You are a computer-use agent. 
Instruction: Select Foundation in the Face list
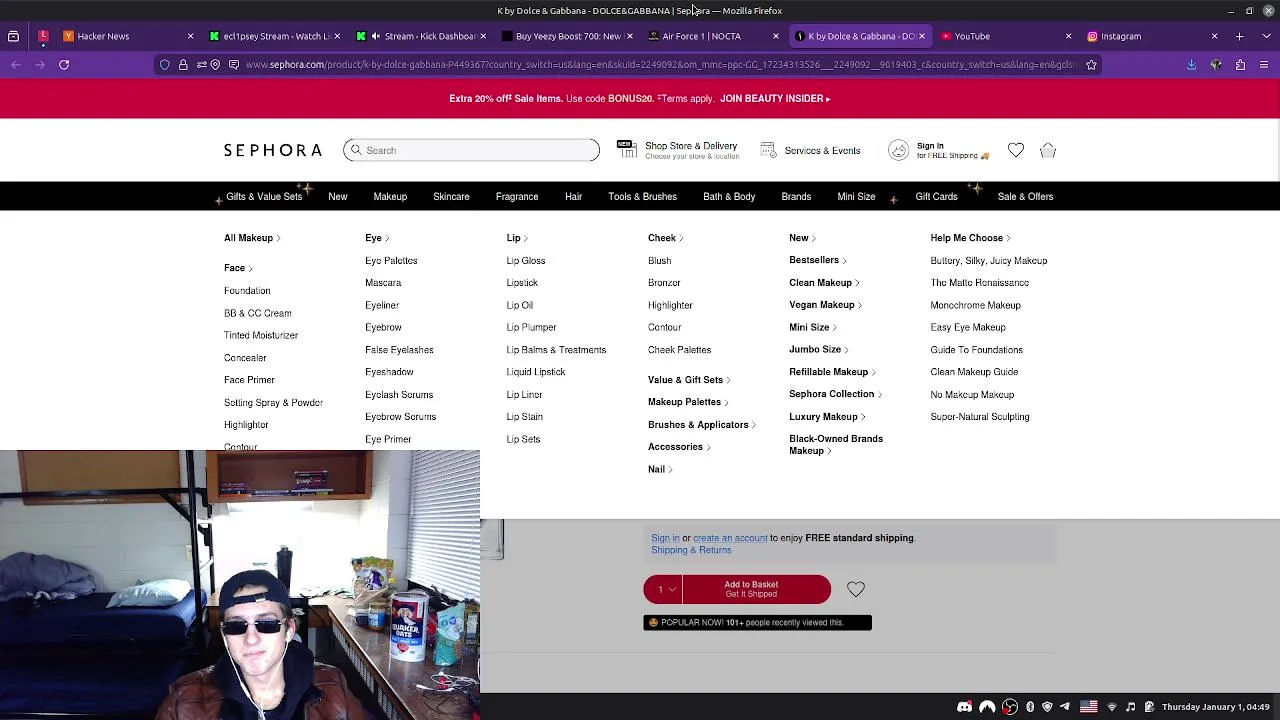tap(247, 291)
